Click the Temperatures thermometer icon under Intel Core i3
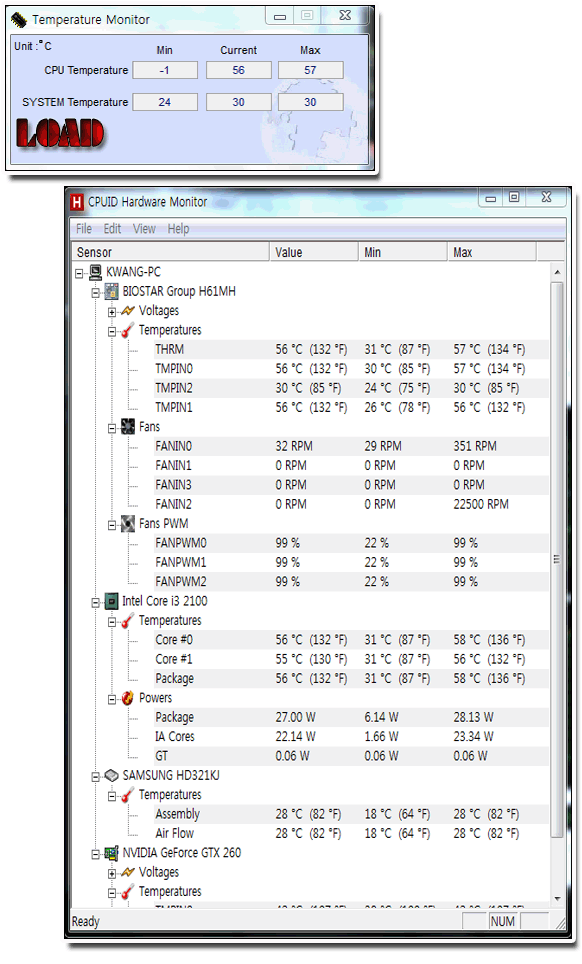The image size is (582, 964). click(128, 621)
